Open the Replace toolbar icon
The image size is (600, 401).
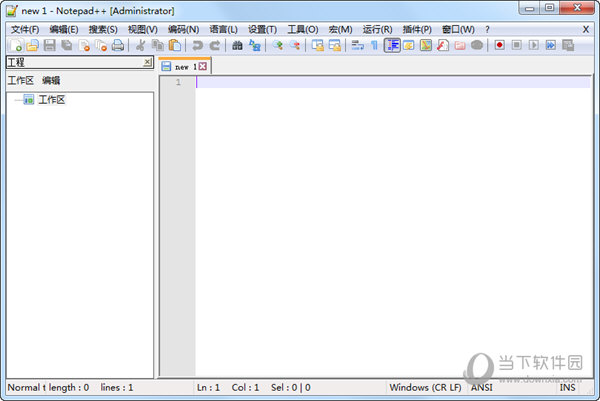coord(254,46)
